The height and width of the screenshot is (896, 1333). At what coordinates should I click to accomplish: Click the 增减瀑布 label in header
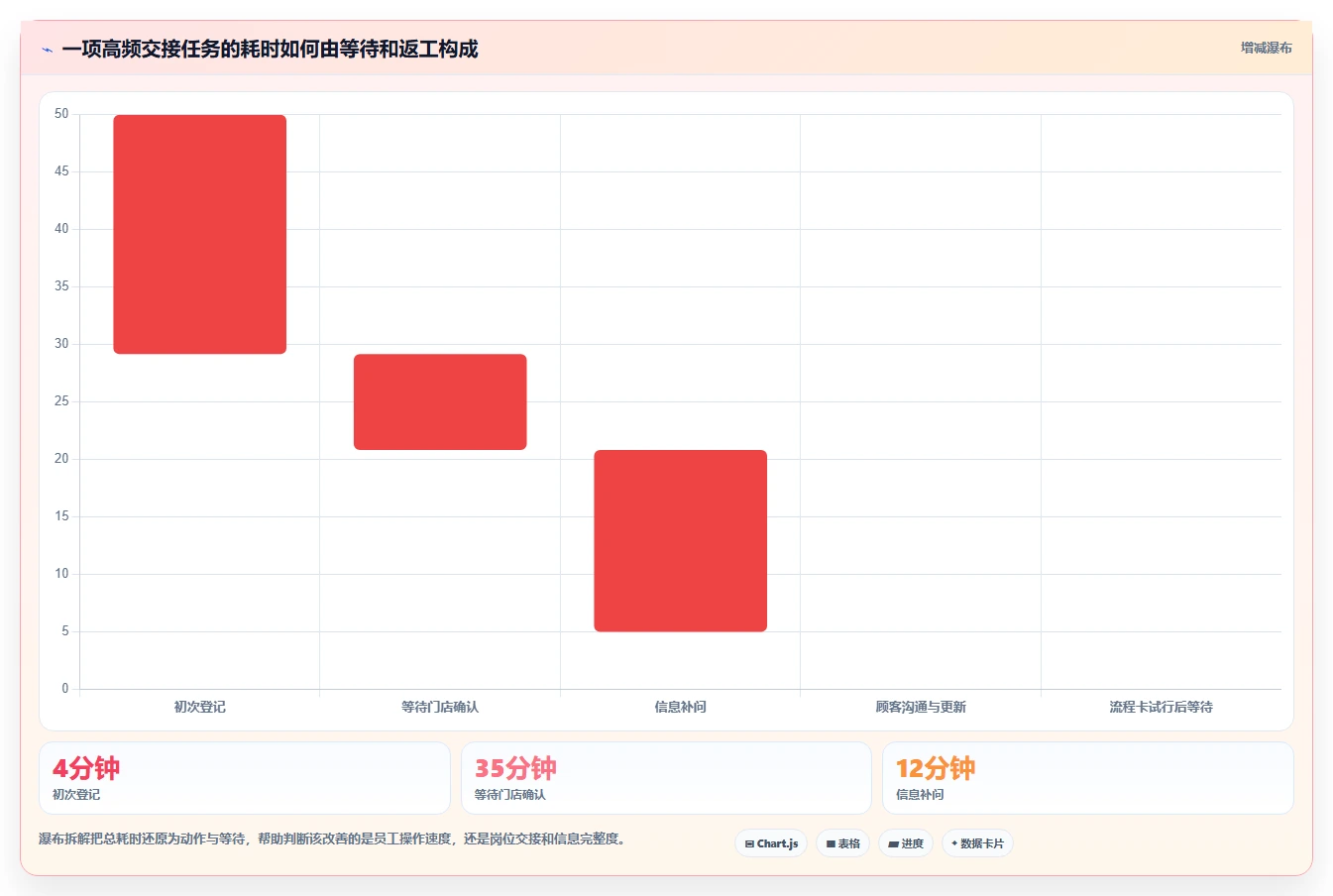click(x=1267, y=48)
